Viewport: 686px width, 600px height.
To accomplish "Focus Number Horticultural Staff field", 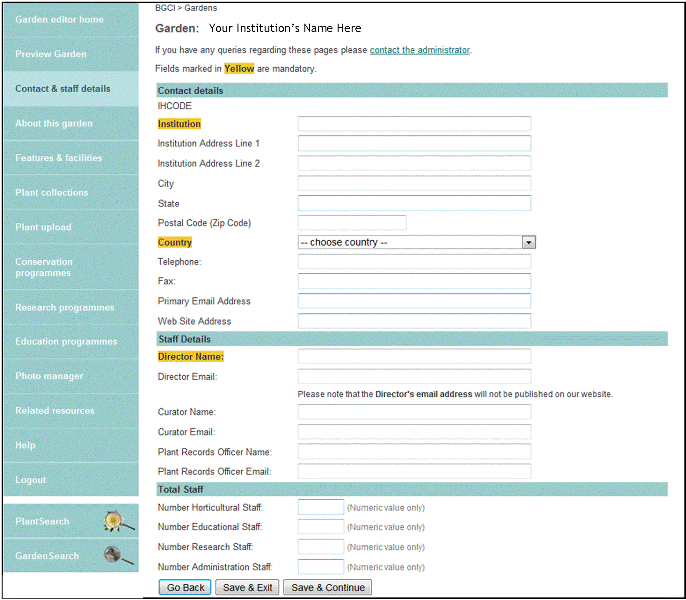I will click(321, 507).
